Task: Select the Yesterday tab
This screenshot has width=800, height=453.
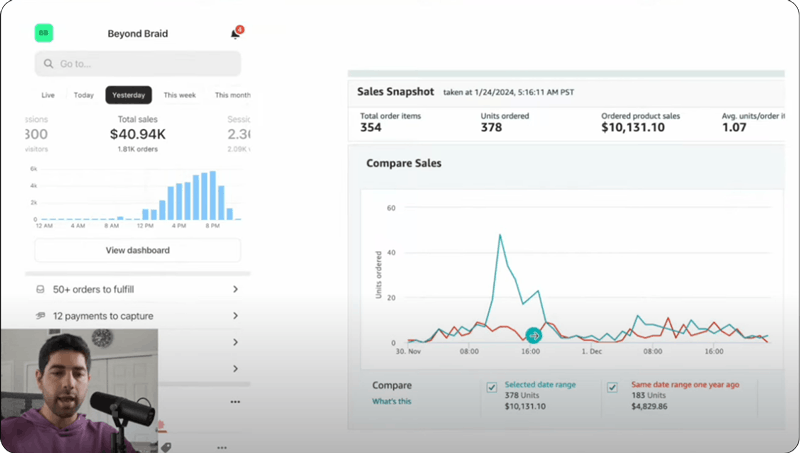Action: 128,95
